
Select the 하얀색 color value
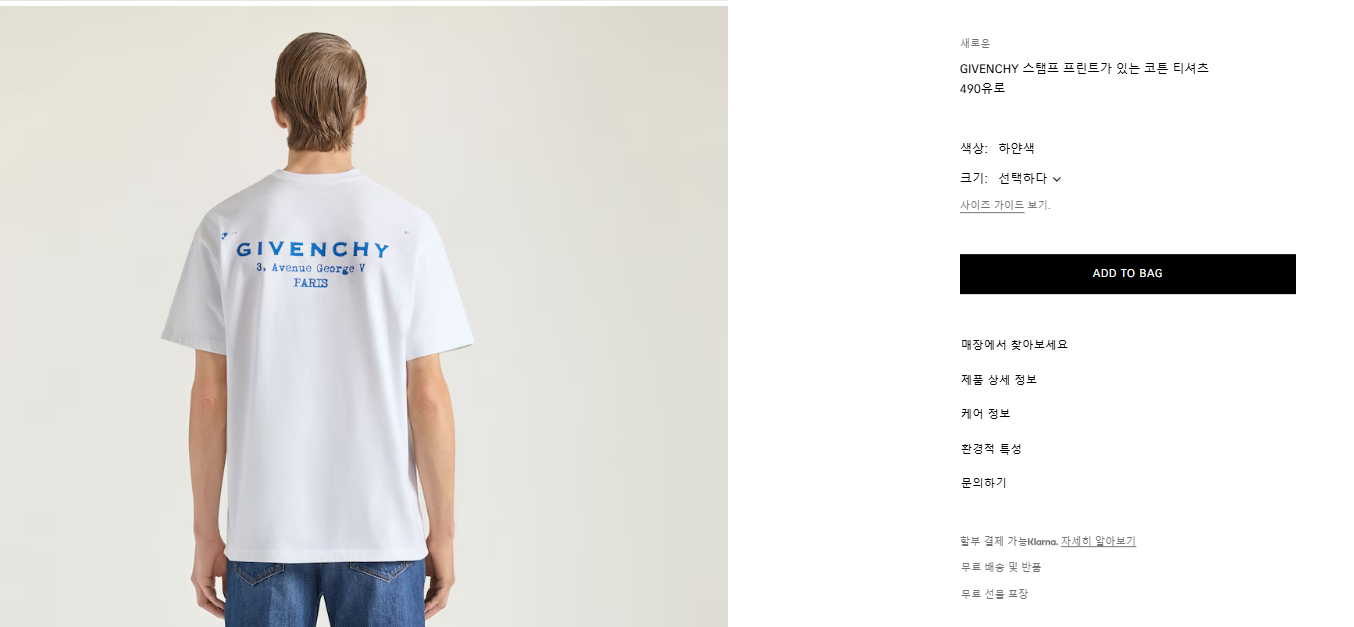[x=1016, y=148]
